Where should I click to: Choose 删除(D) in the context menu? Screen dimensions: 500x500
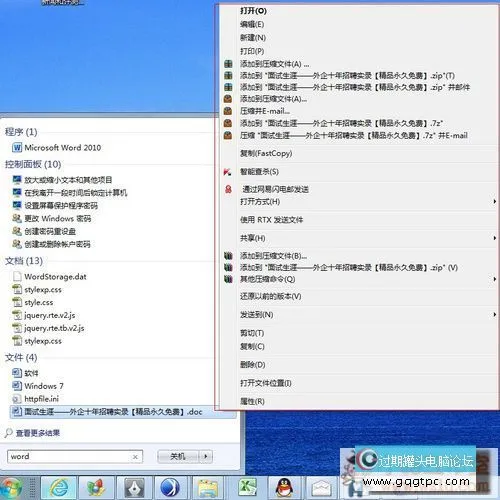253,365
